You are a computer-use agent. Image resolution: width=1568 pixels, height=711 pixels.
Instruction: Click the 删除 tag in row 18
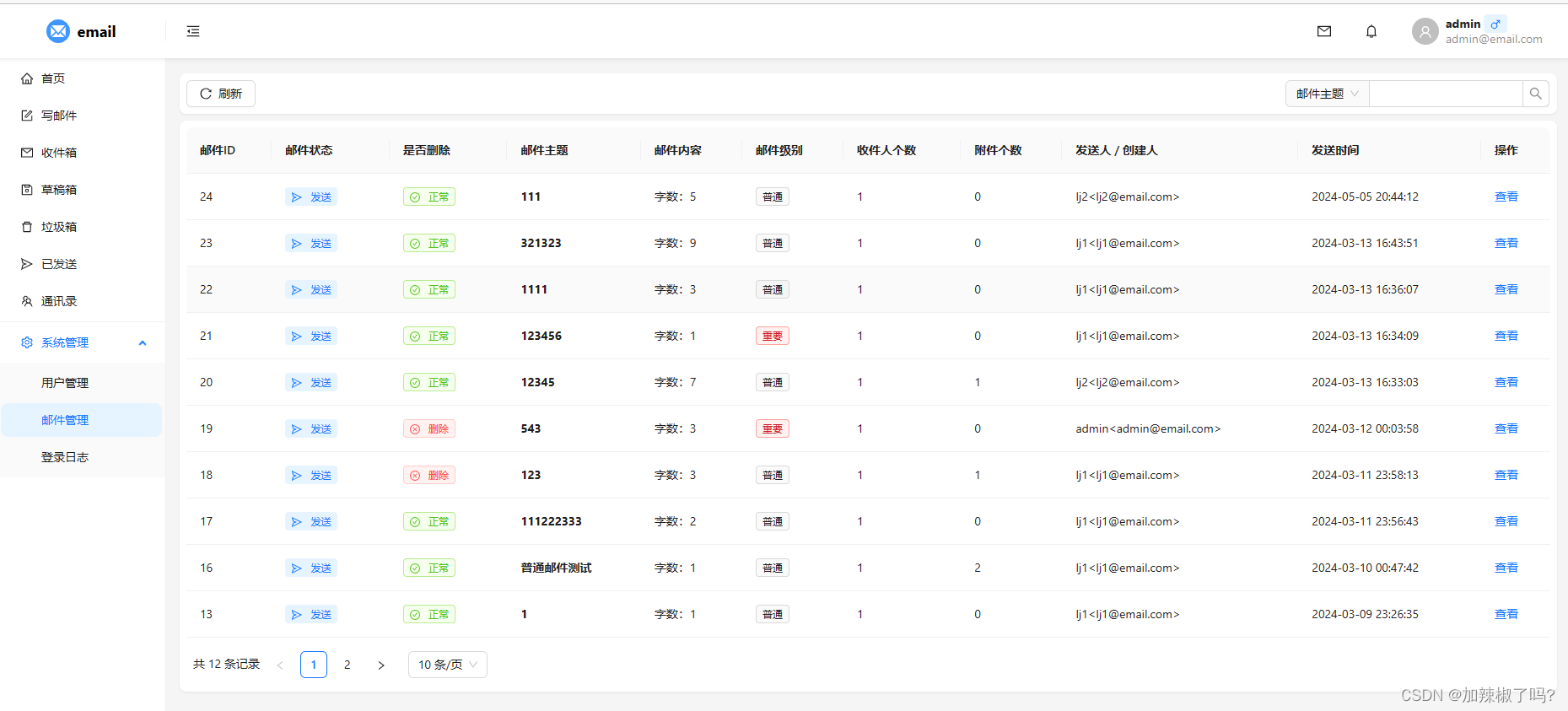[x=429, y=475]
